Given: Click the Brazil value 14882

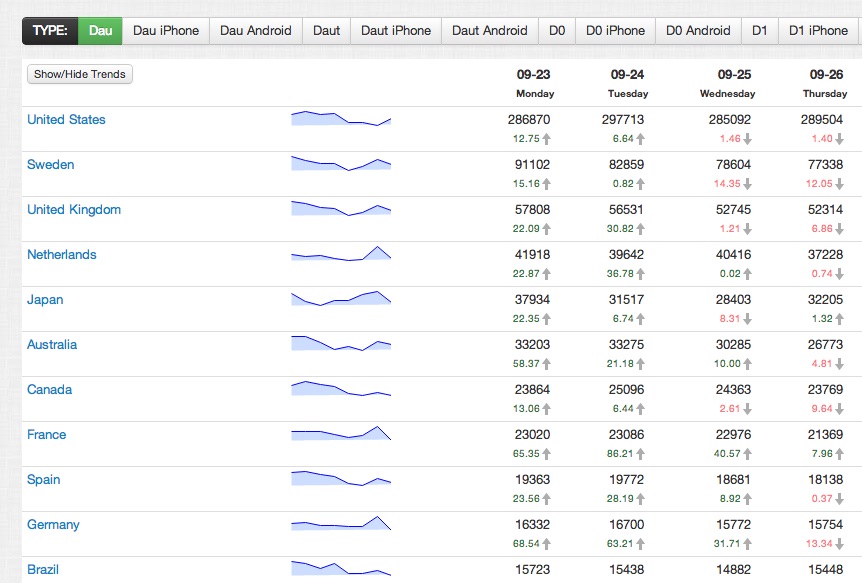Looking at the screenshot, I should tap(733, 570).
